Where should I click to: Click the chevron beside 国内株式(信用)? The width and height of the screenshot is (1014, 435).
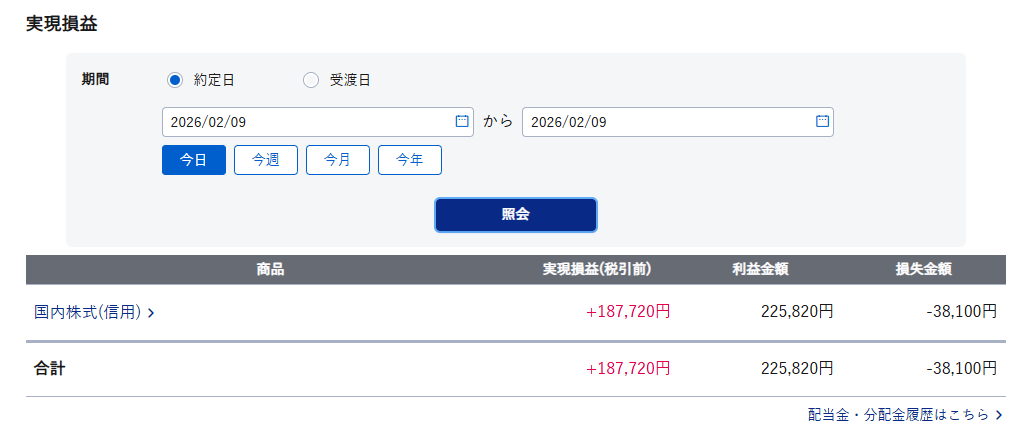[151, 313]
